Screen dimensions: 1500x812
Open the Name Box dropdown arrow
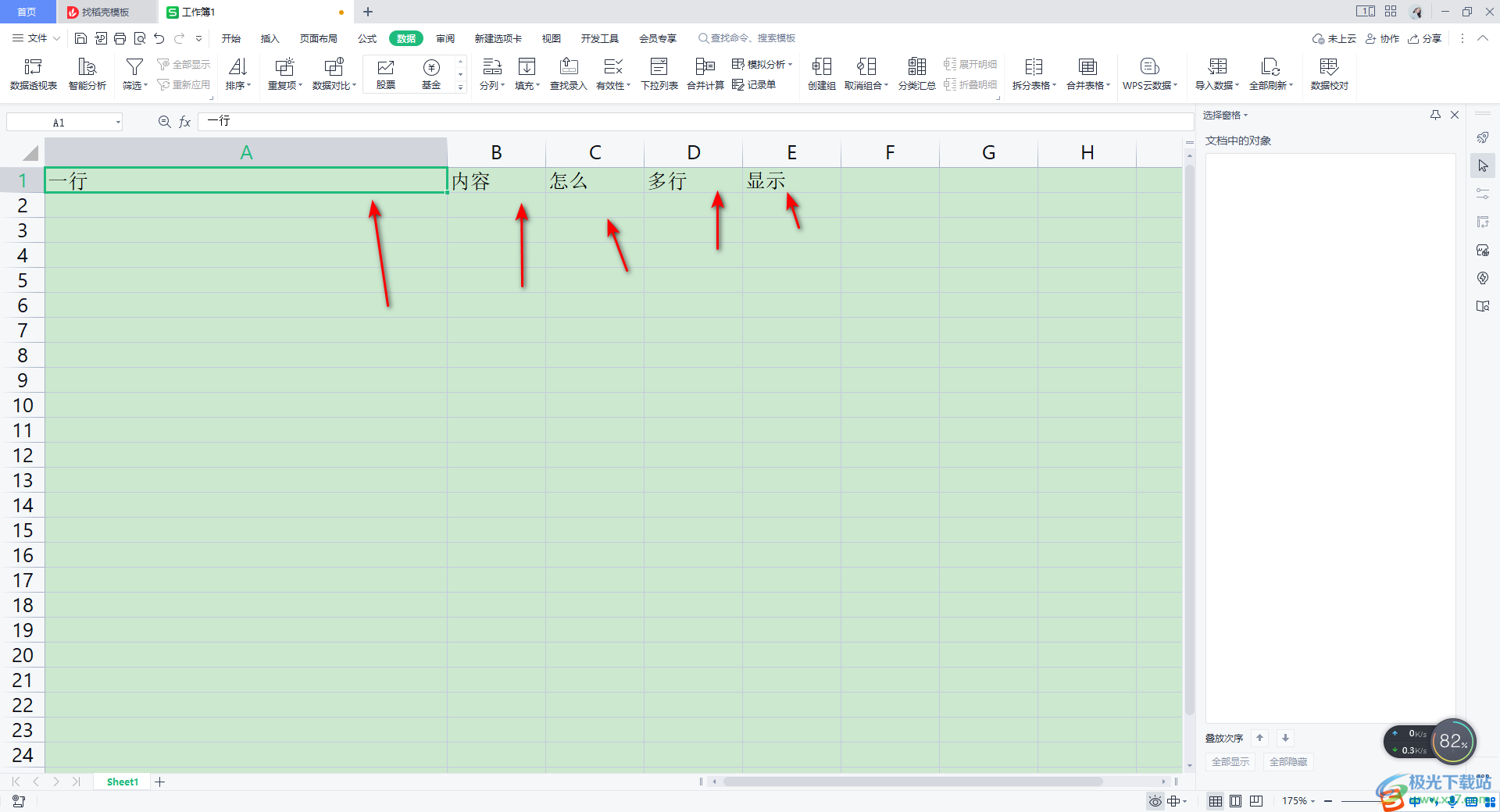(x=118, y=122)
